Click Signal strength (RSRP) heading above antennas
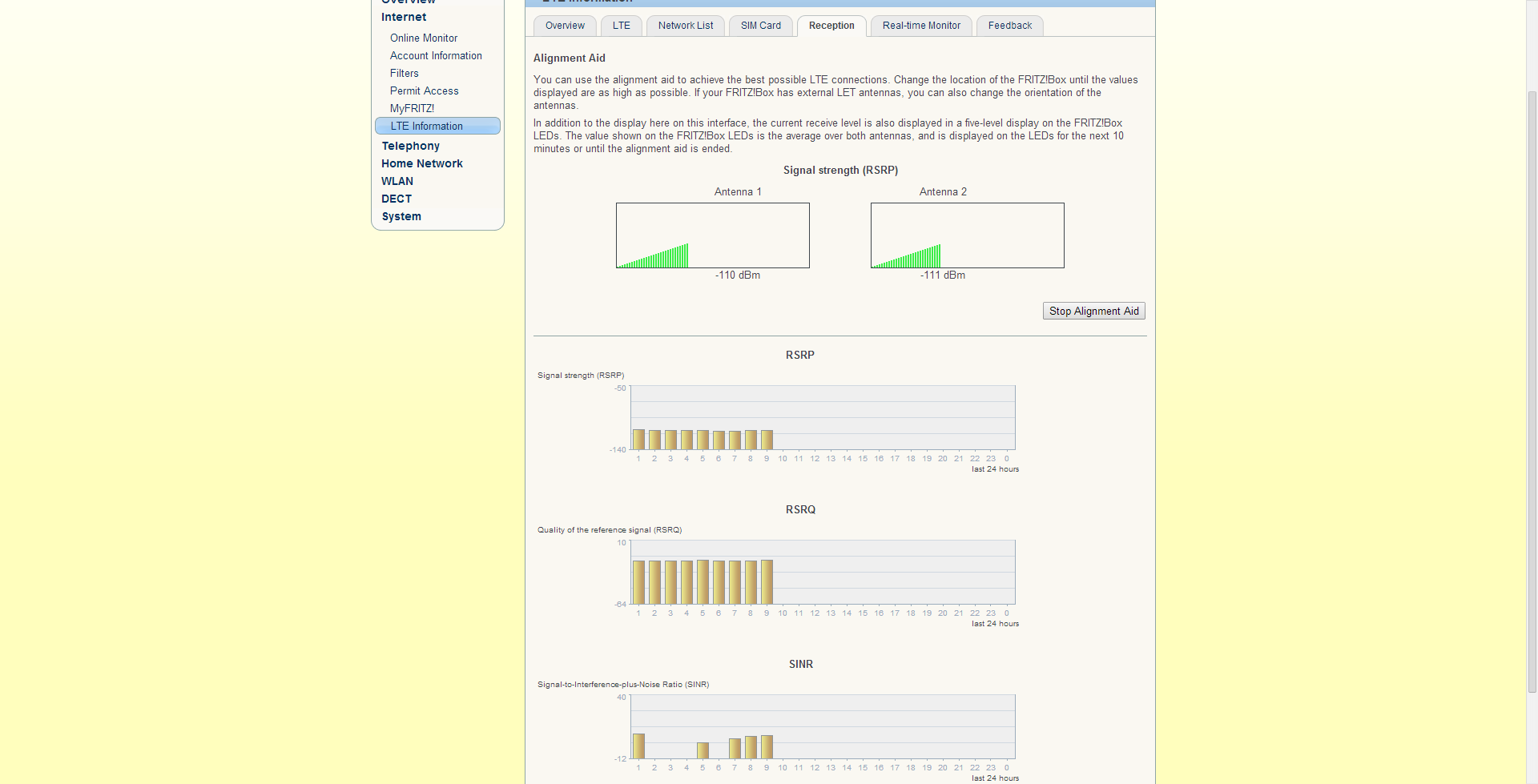 [840, 170]
